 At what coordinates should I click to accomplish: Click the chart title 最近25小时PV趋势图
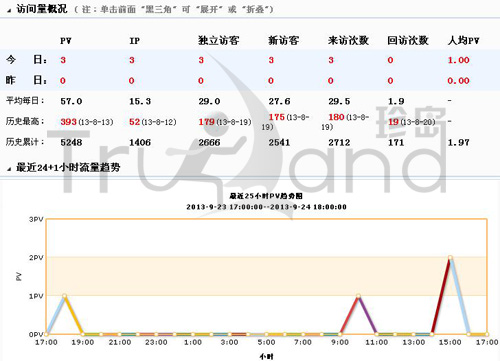click(266, 196)
